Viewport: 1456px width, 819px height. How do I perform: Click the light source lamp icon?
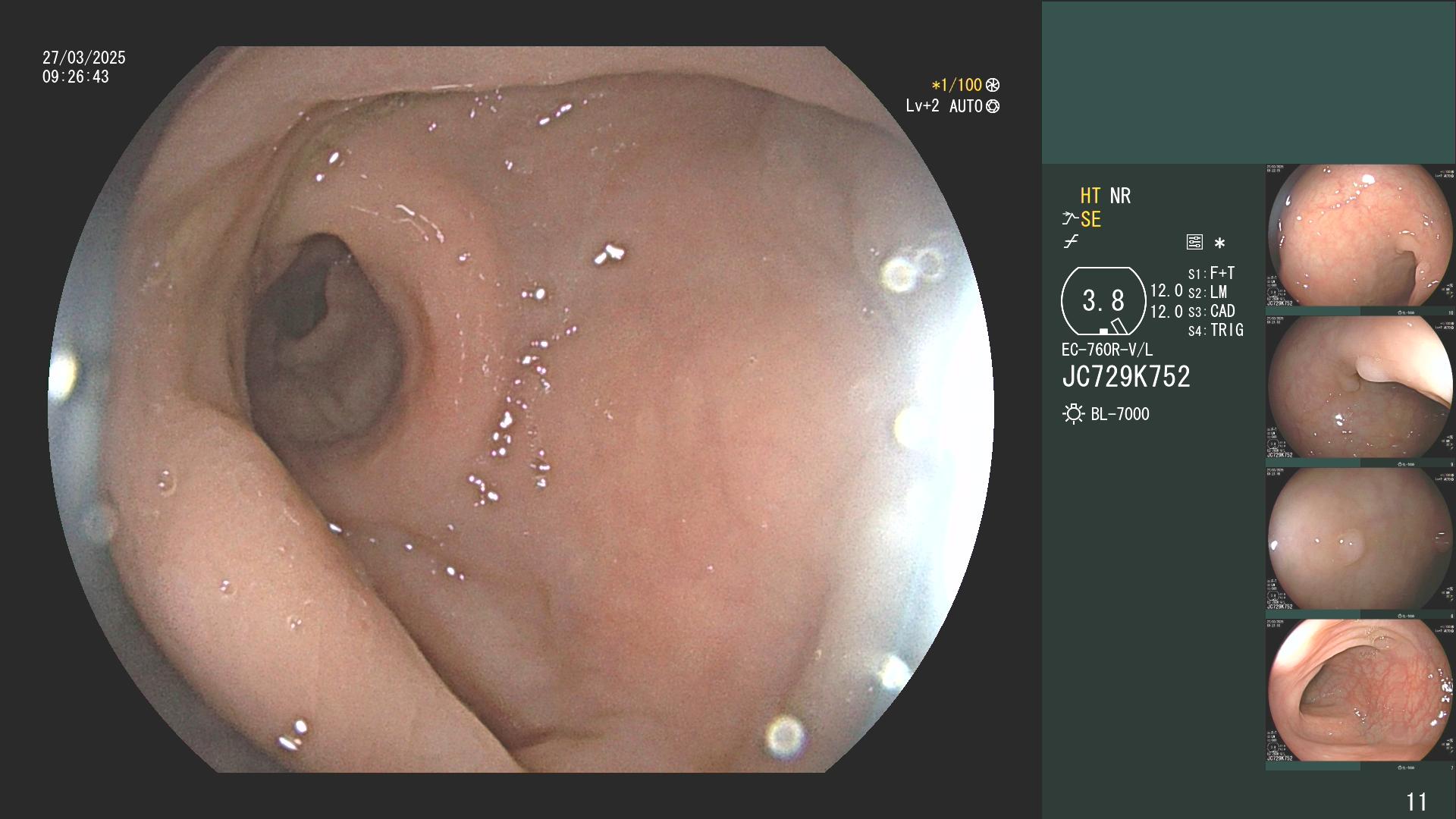(1073, 414)
